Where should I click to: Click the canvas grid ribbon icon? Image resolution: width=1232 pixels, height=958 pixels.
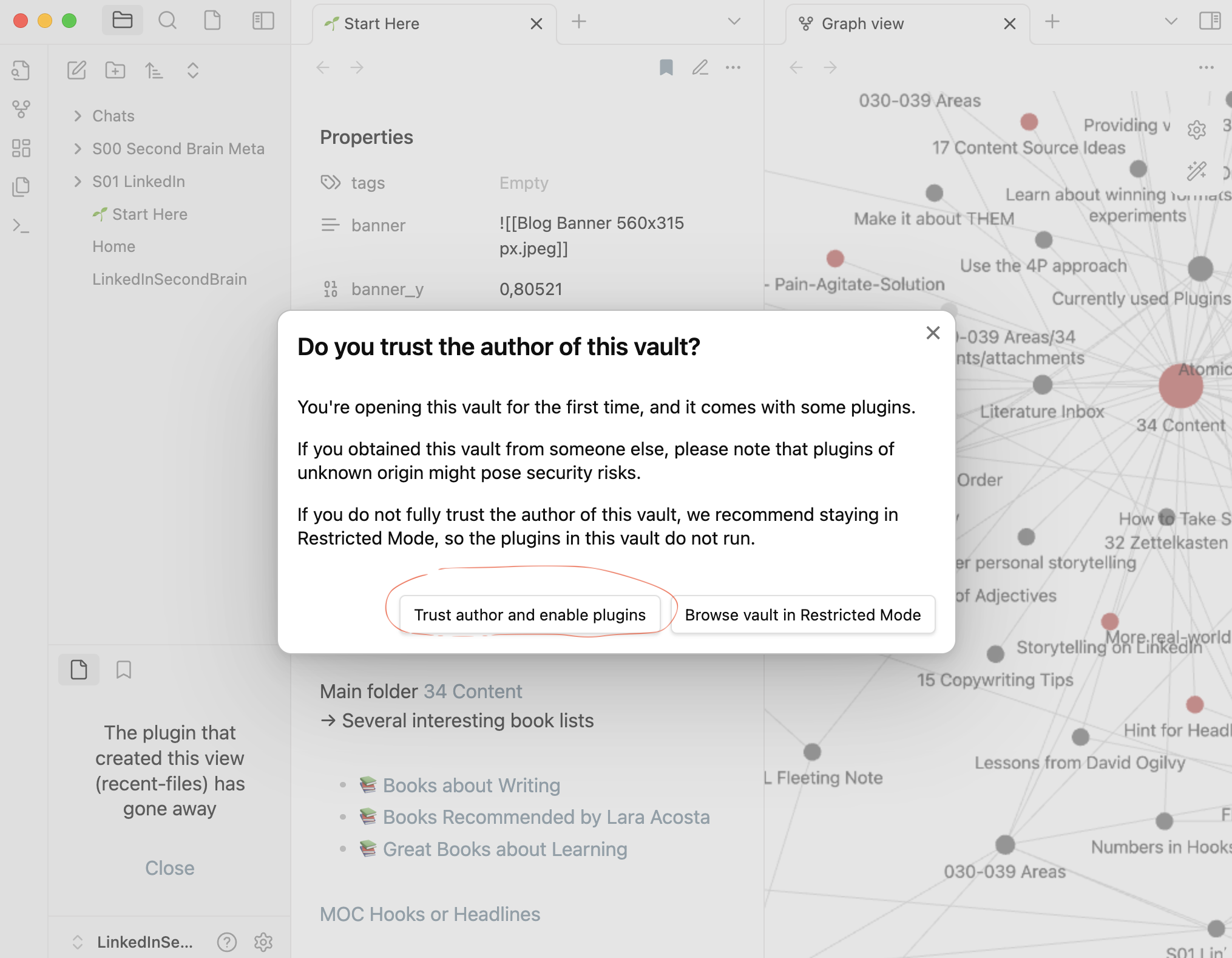pos(21,148)
